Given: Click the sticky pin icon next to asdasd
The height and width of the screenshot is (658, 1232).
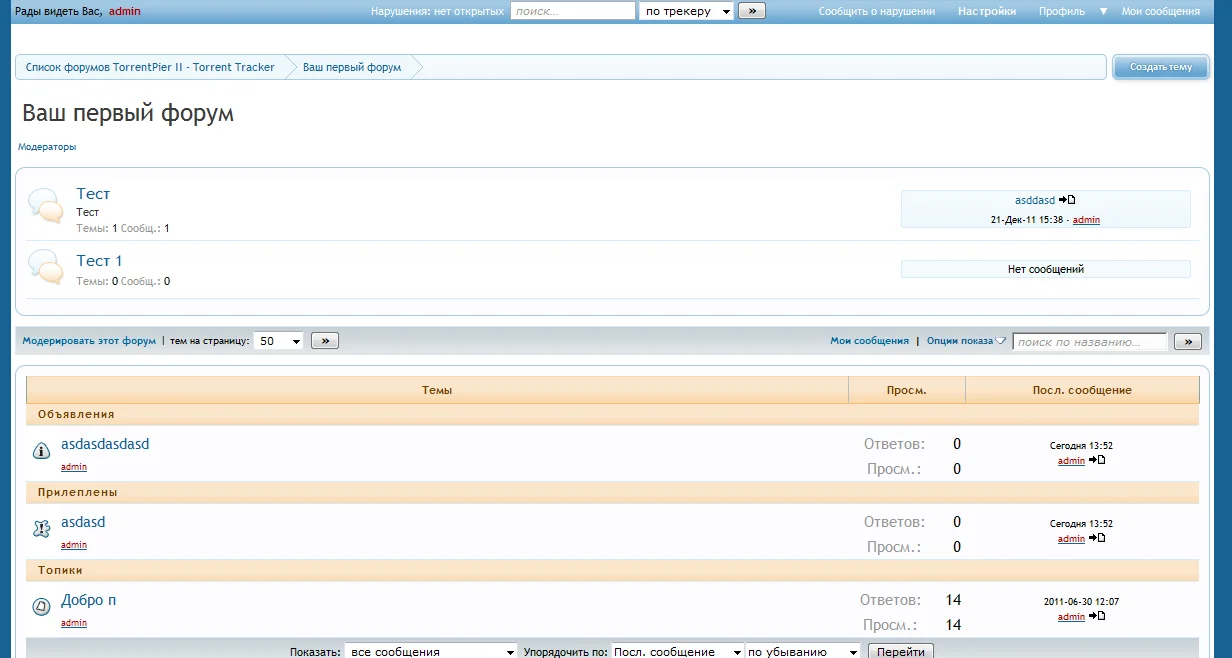Looking at the screenshot, I should coord(42,529).
